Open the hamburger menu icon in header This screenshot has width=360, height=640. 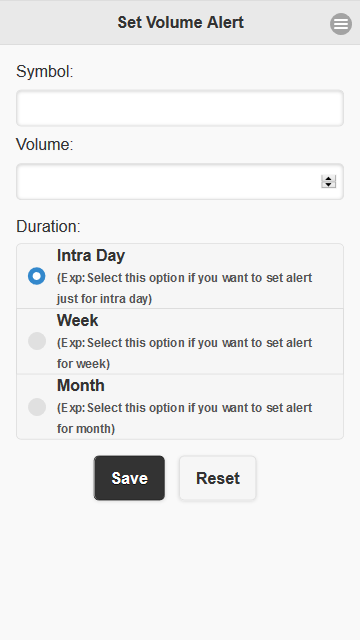pos(341,24)
